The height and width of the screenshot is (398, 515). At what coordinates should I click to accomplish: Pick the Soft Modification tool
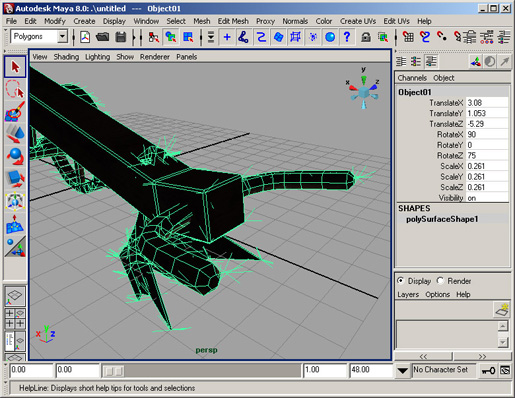(15, 224)
